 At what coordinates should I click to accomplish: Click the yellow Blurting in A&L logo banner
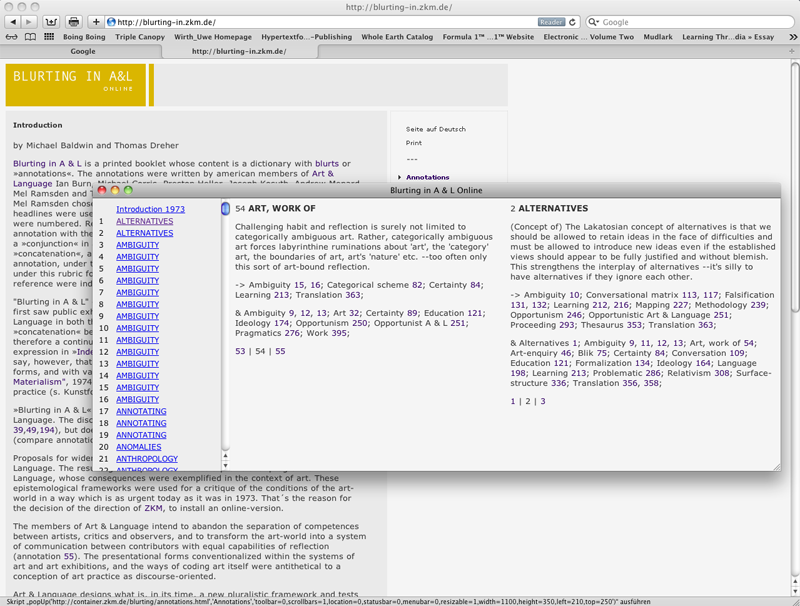75,85
